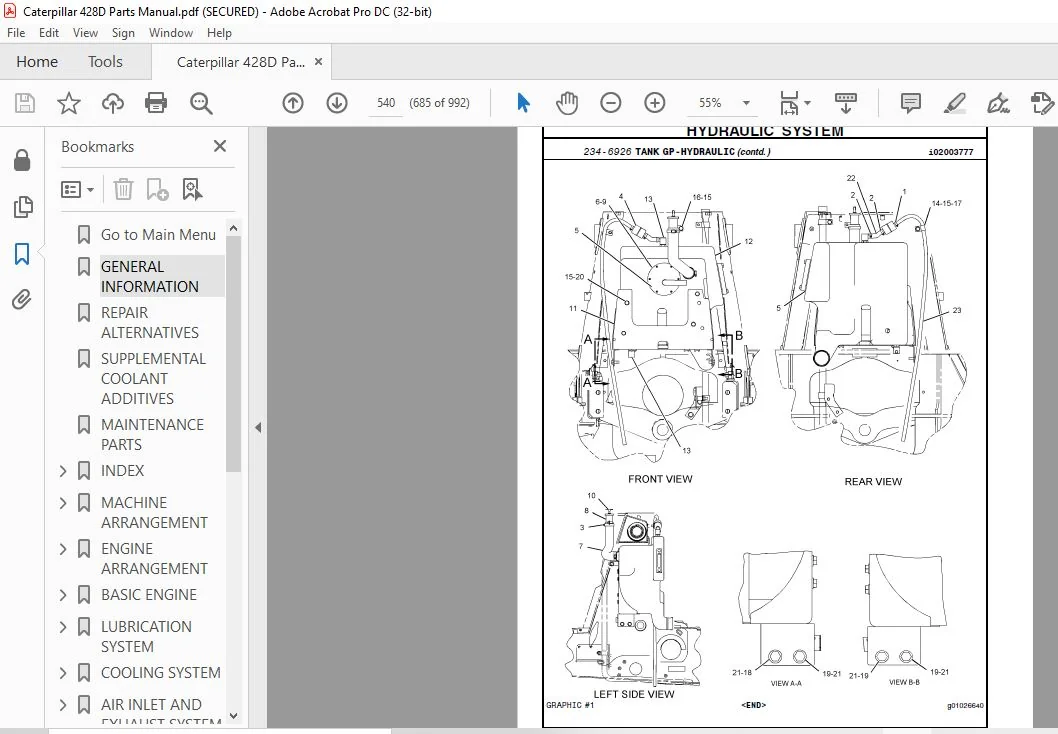Viewport: 1058px width, 734px height.
Task: Click the Save file icon
Action: 25,103
